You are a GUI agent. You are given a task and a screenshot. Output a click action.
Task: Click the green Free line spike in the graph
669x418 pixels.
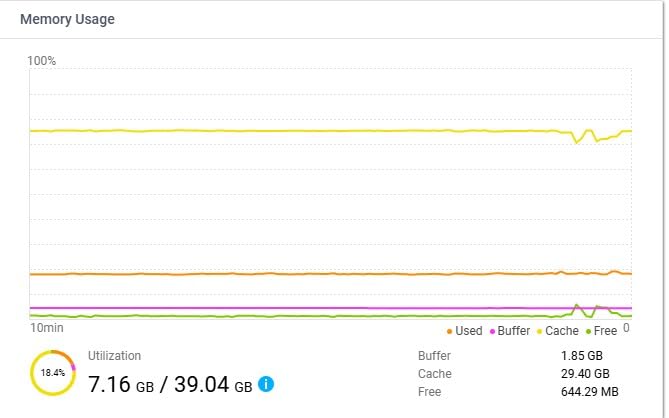click(576, 306)
